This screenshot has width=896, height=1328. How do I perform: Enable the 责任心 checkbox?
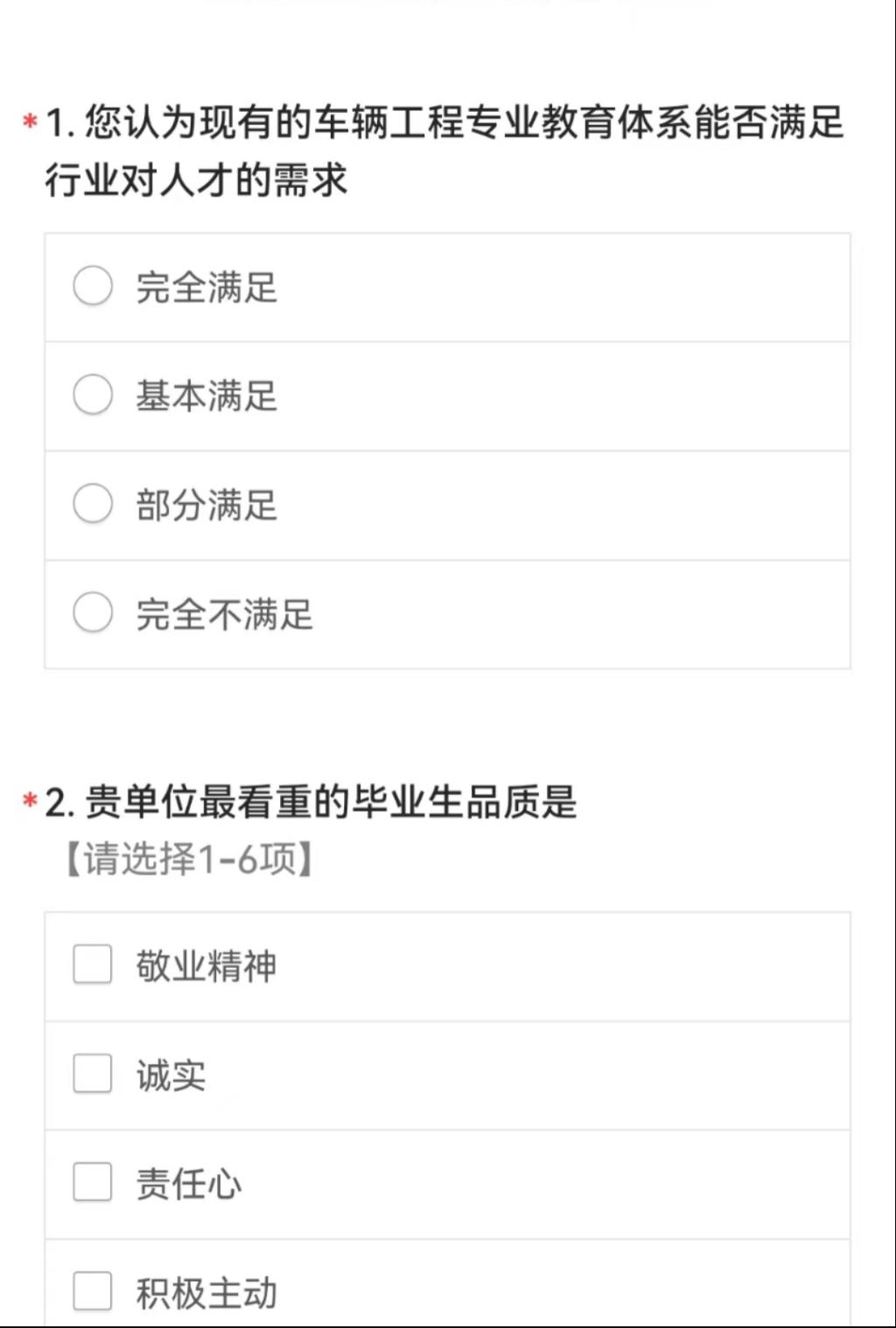[x=93, y=1182]
